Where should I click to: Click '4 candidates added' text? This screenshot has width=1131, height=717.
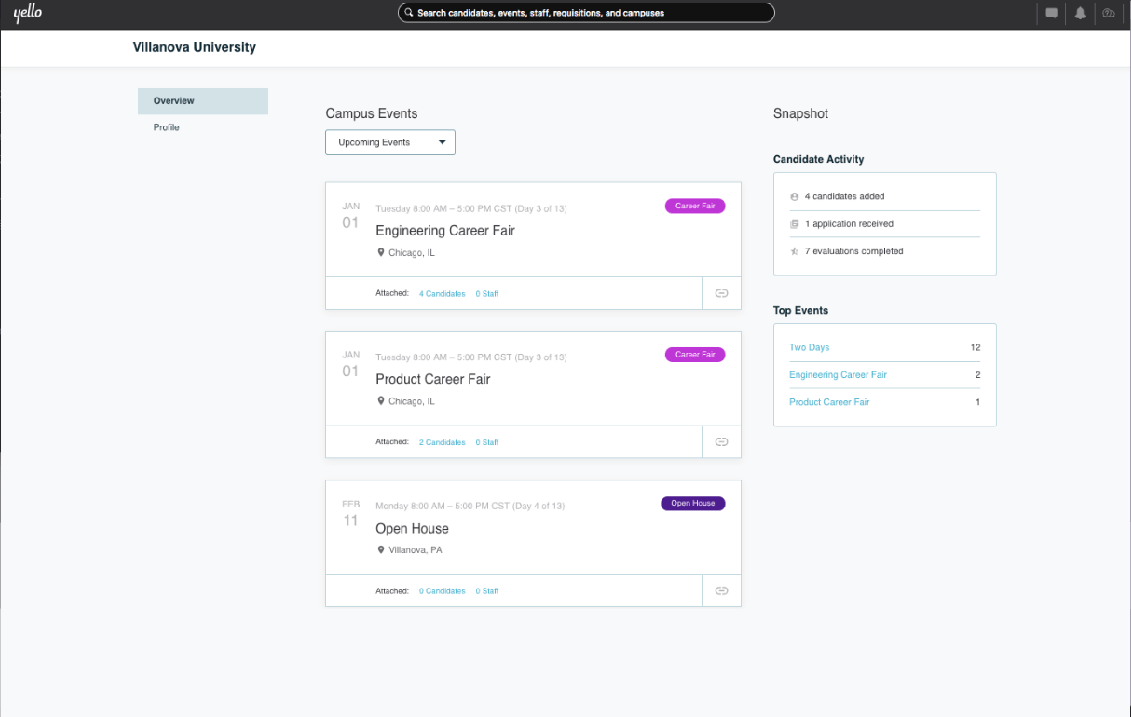(x=845, y=196)
